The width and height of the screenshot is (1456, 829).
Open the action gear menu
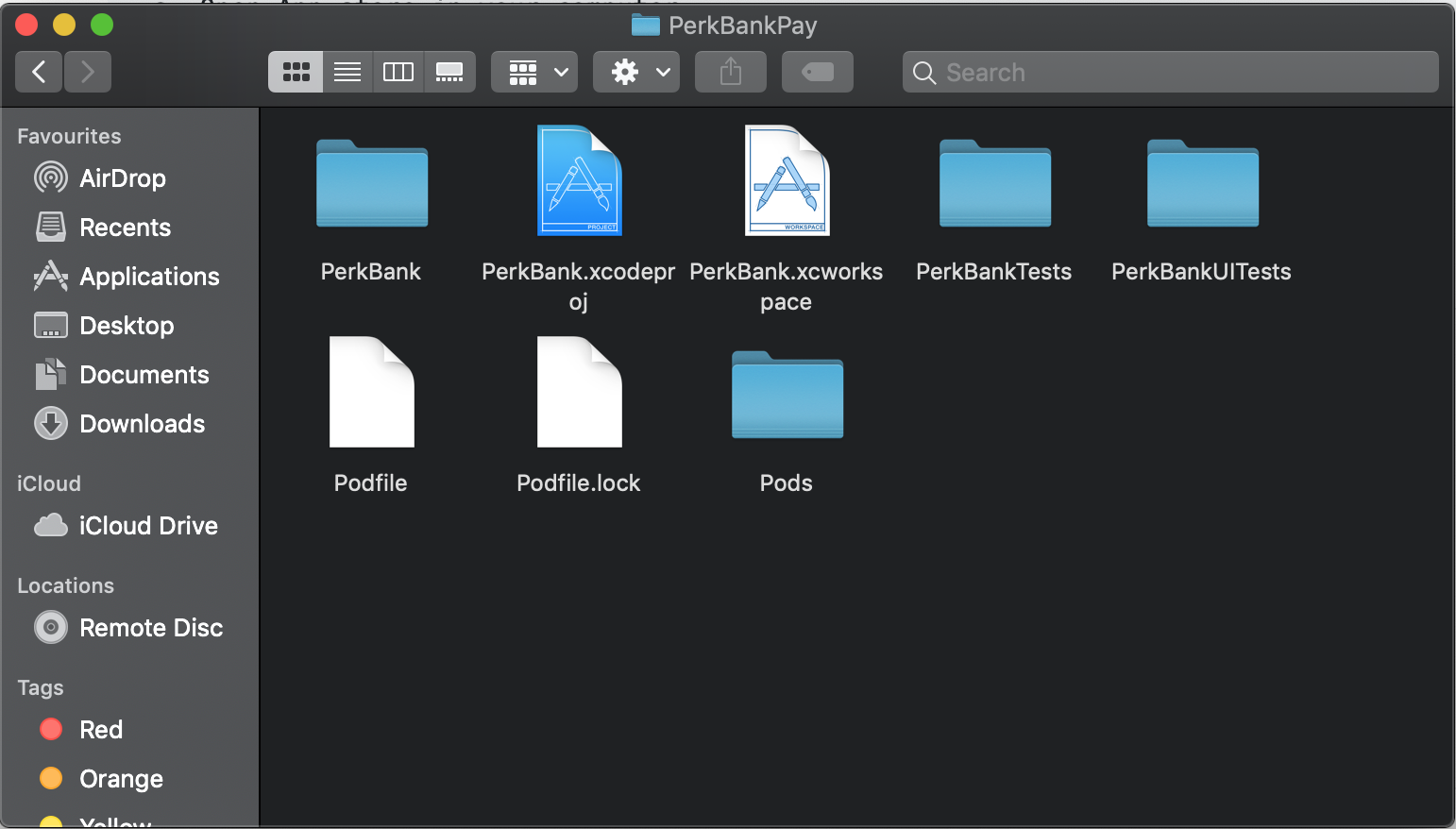635,71
